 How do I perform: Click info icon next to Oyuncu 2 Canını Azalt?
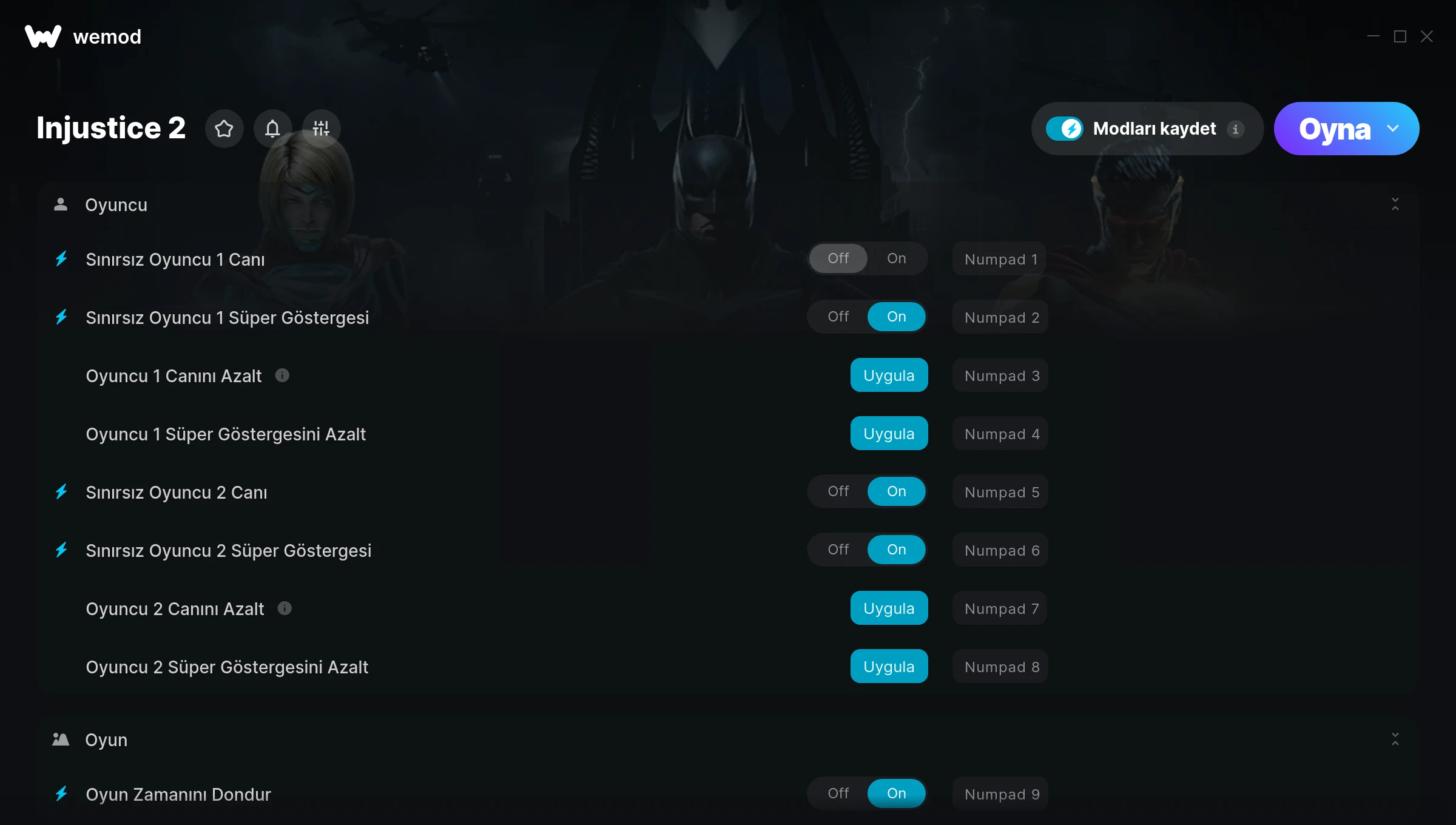(x=285, y=608)
